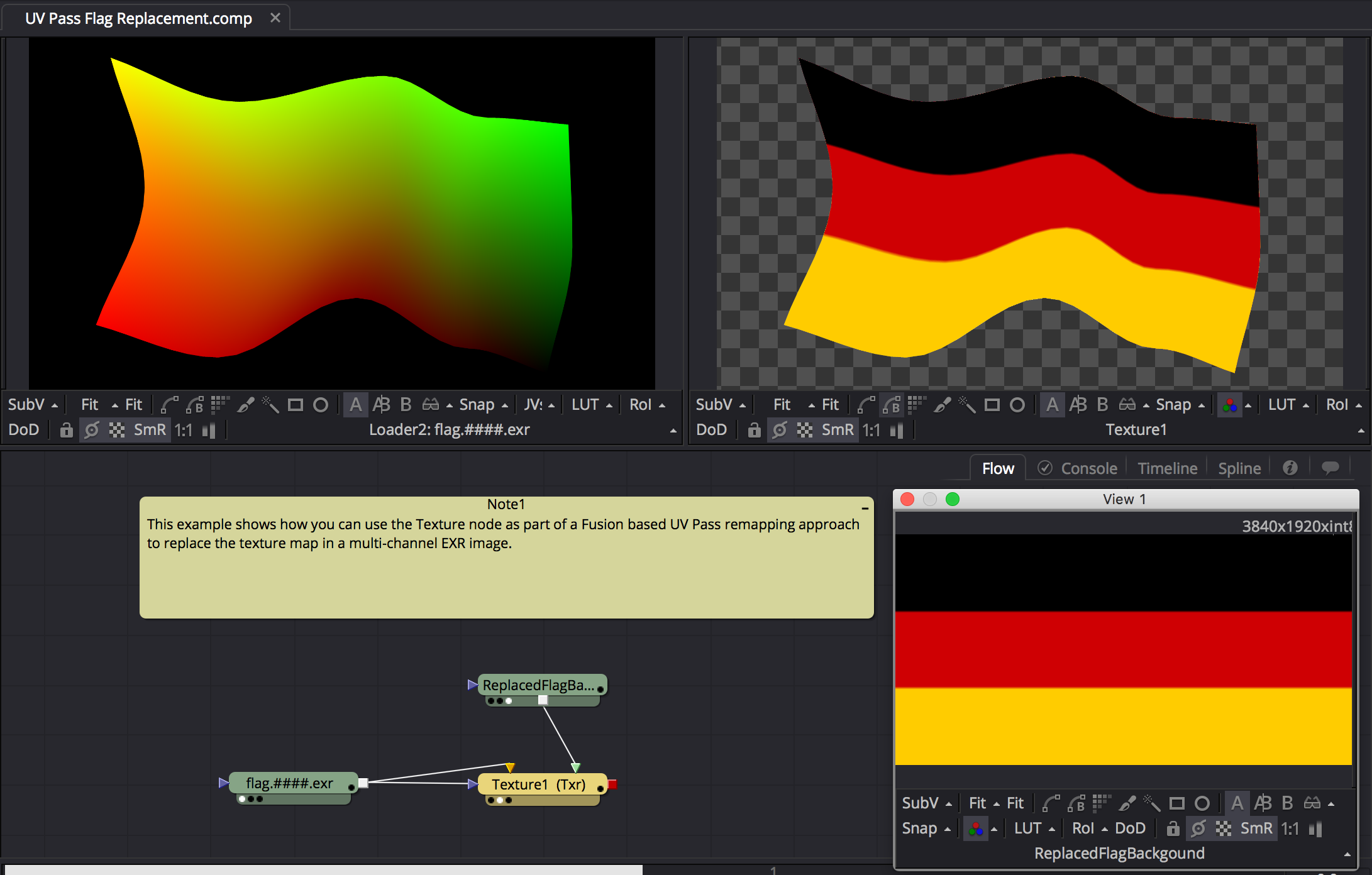The image size is (1372, 875).
Task: Select the rectangle mask tool in the Loader2 viewer
Action: [x=296, y=405]
